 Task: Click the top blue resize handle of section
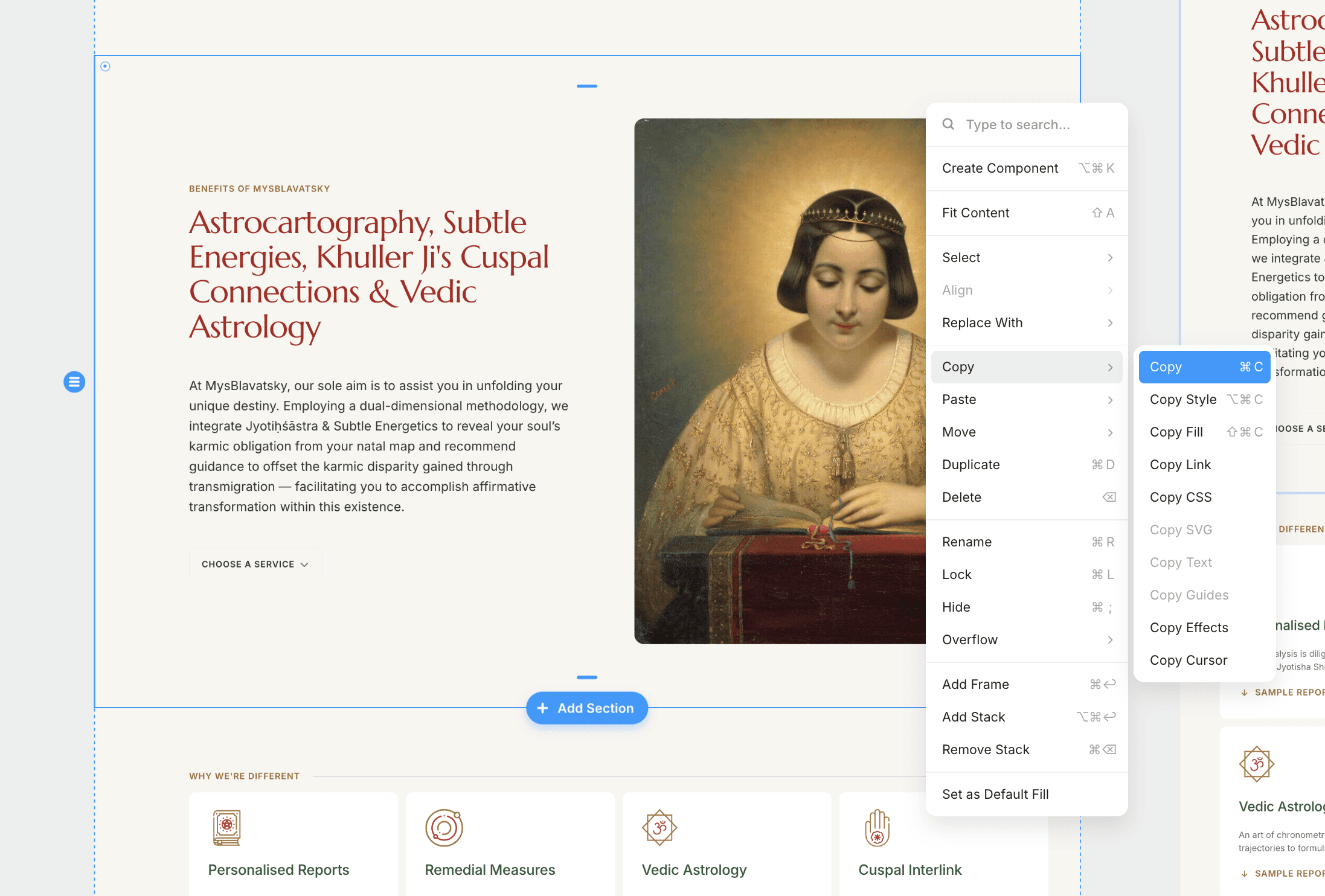pos(587,86)
